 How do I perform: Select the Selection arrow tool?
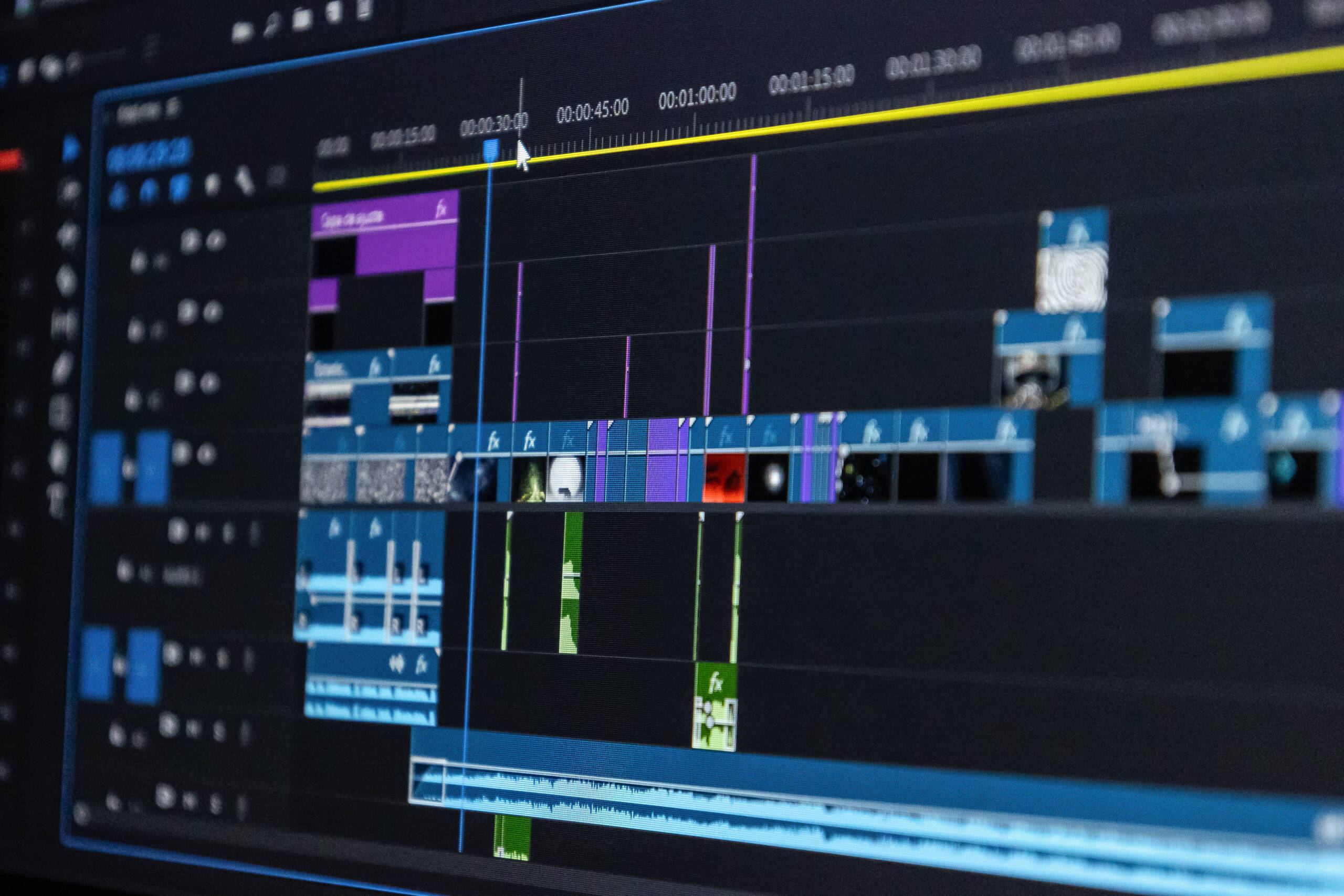(x=71, y=149)
